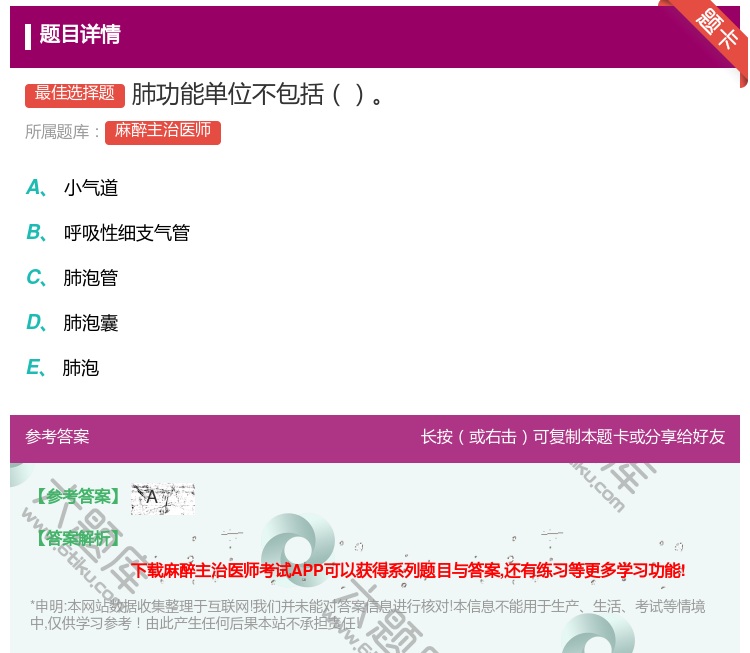Open the answer image showing A

(x=162, y=498)
